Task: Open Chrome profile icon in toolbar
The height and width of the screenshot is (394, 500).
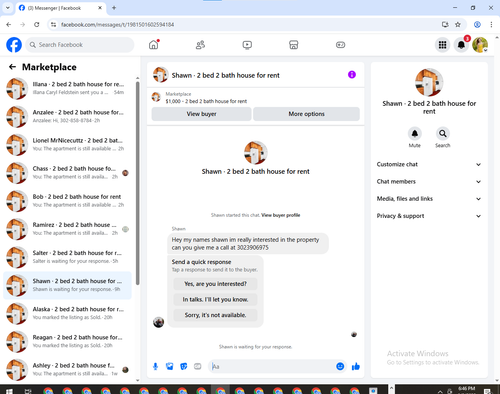Action: pos(477,24)
